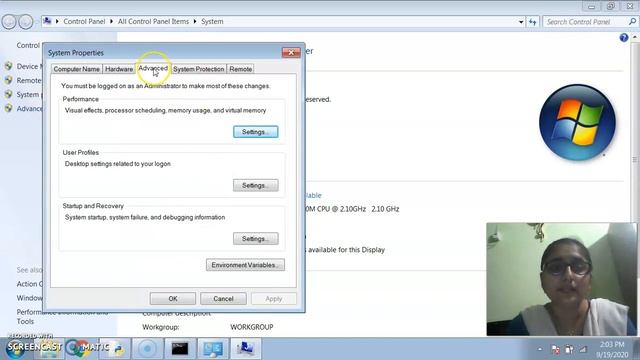Viewport: 640px width, 360px height.
Task: Select All Control Panel Items breadcrumb
Action: tap(153, 21)
